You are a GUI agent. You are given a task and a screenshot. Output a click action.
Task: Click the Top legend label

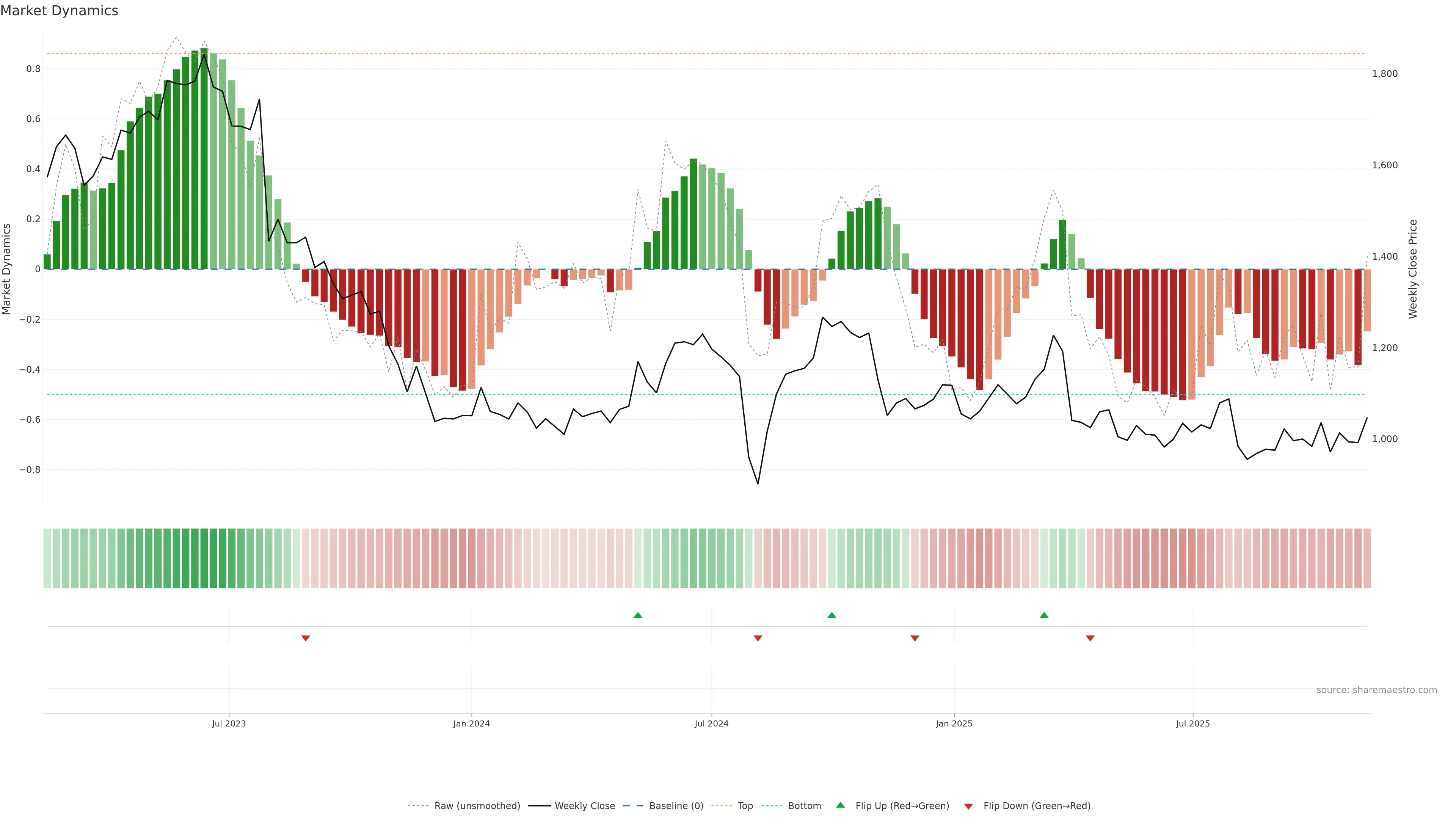[745, 806]
